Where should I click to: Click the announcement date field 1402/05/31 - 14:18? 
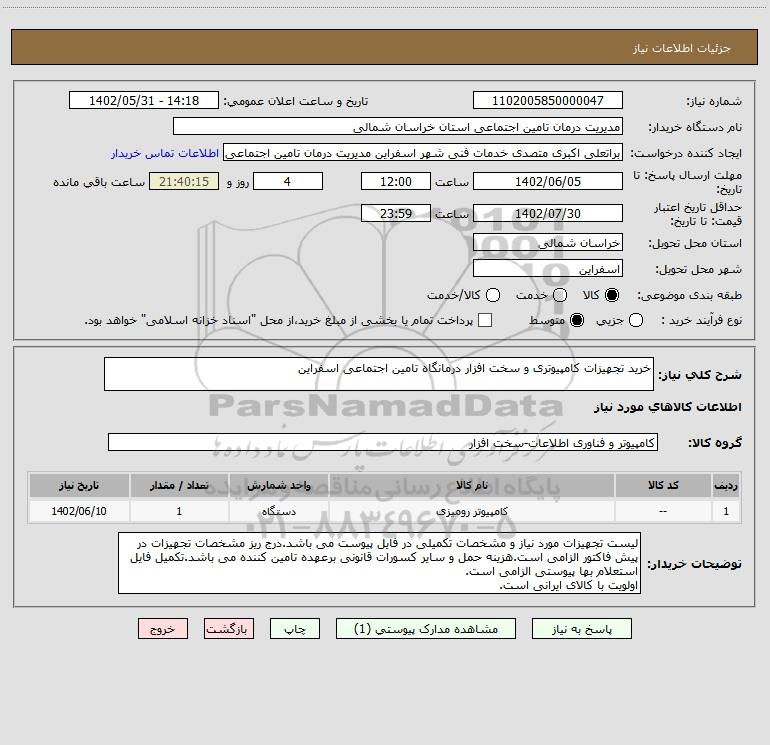click(x=144, y=100)
